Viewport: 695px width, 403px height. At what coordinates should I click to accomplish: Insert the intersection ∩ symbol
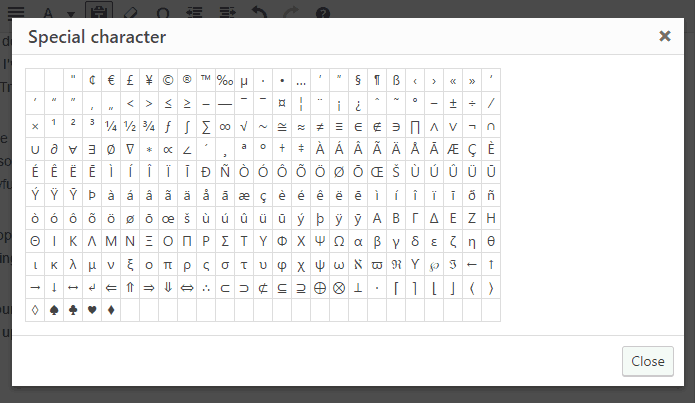[491, 126]
